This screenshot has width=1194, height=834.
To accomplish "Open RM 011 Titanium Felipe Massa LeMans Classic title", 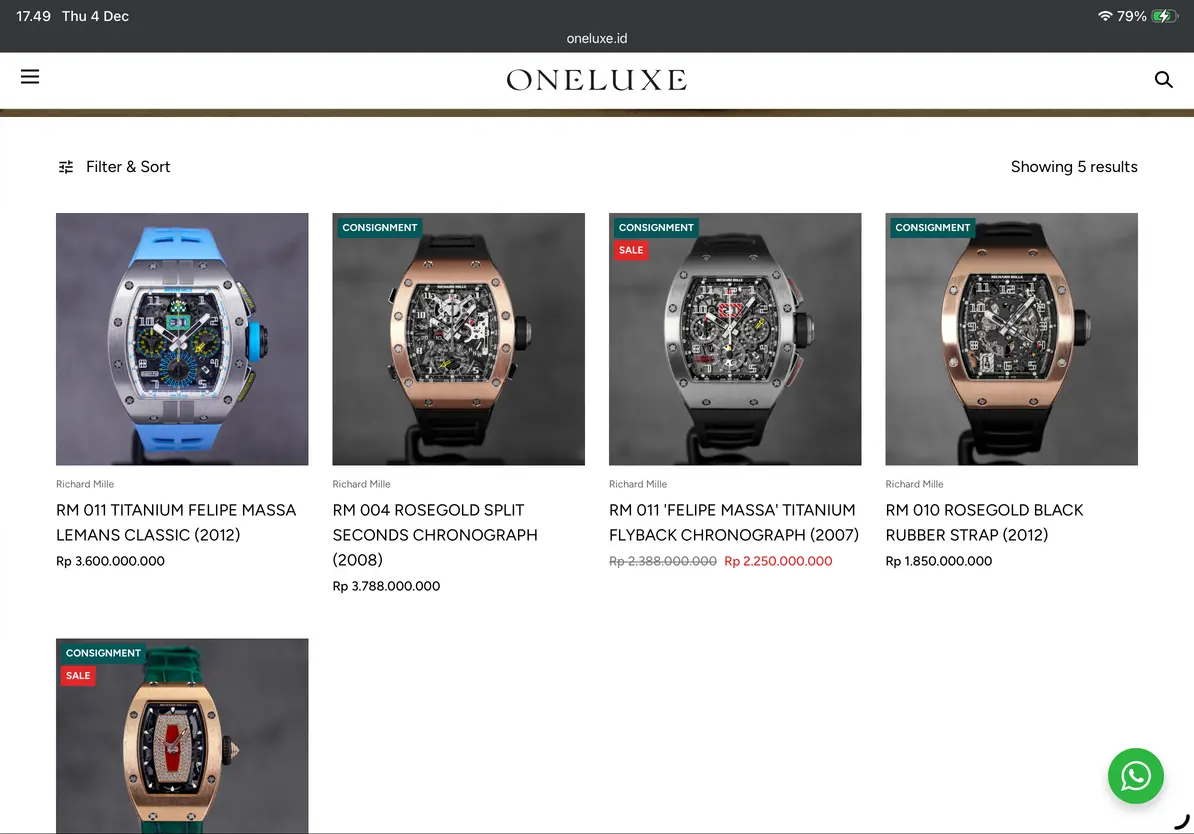I will (176, 522).
